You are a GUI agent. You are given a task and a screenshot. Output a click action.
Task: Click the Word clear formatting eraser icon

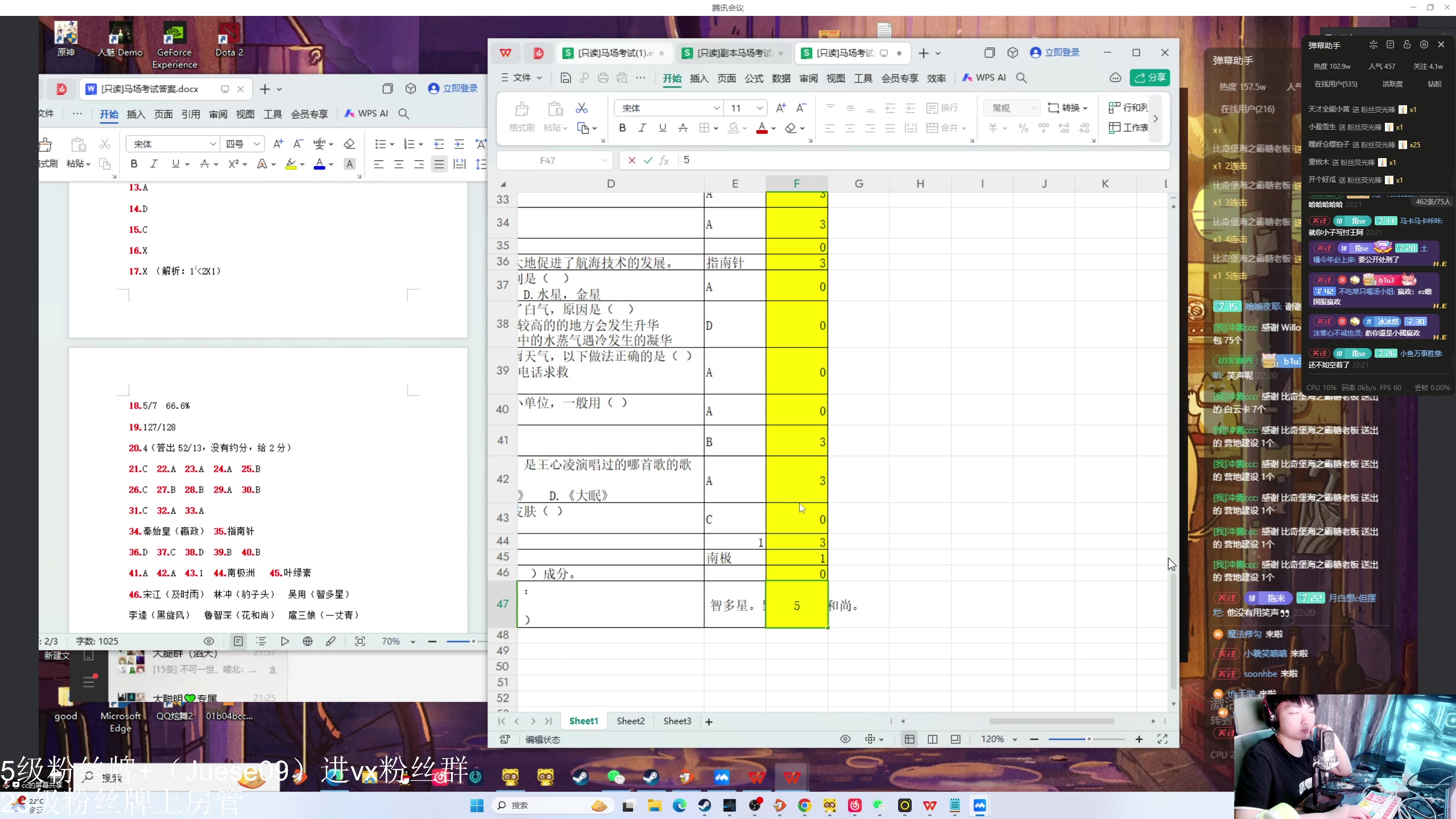point(350,144)
